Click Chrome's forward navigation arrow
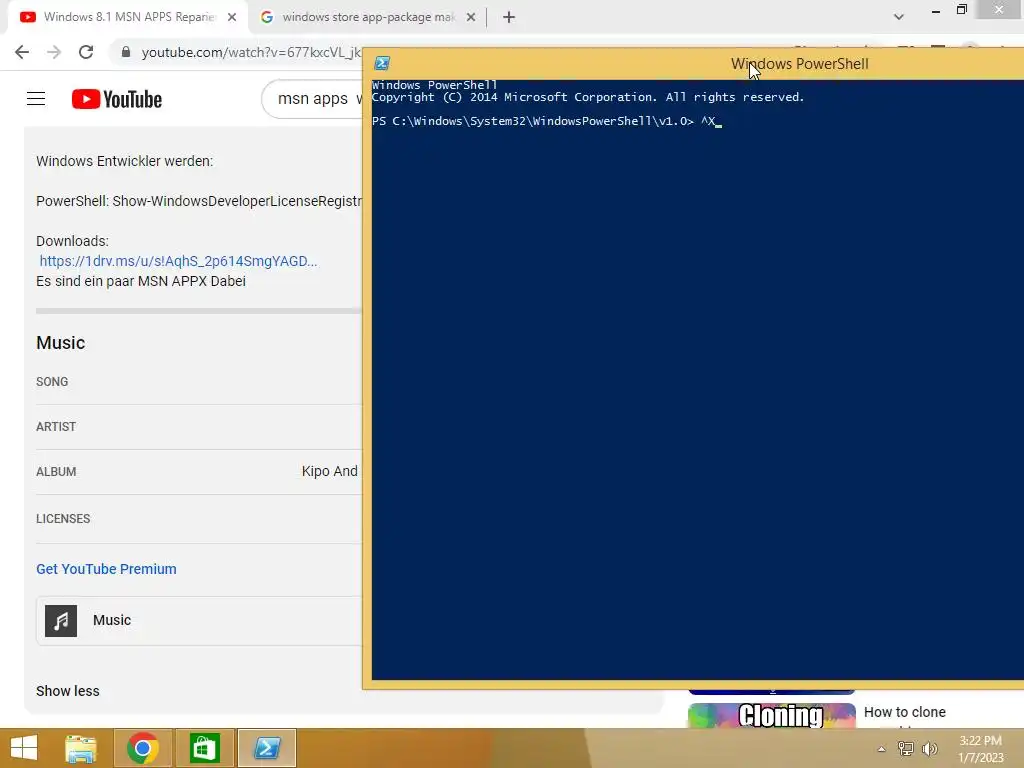Viewport: 1024px width, 768px height. tap(54, 52)
